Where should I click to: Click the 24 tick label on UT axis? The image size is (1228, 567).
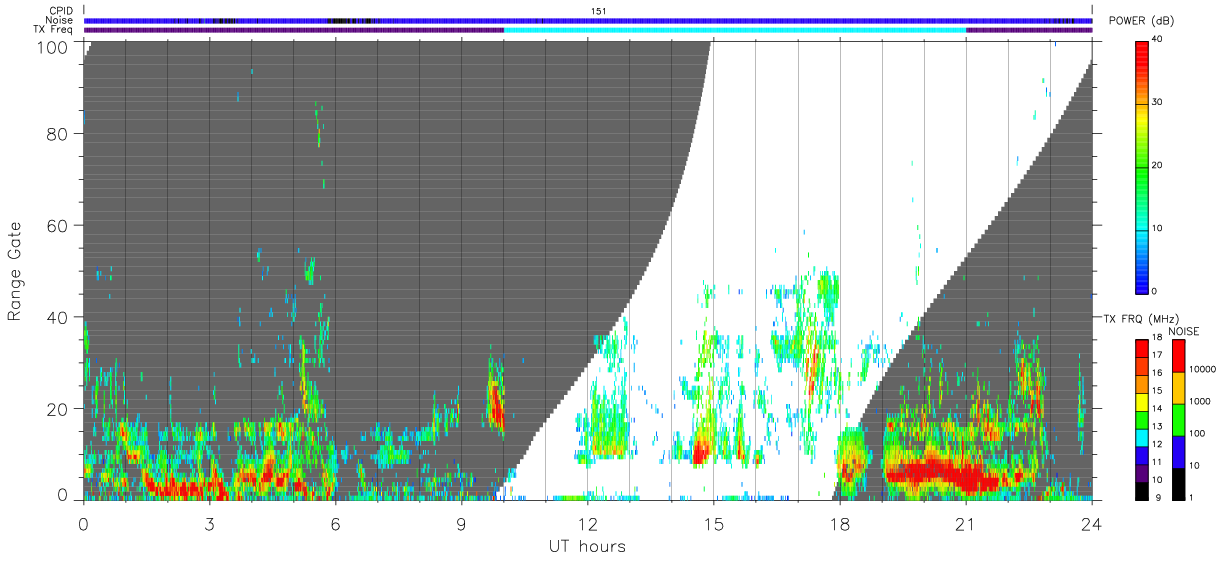tap(1091, 523)
